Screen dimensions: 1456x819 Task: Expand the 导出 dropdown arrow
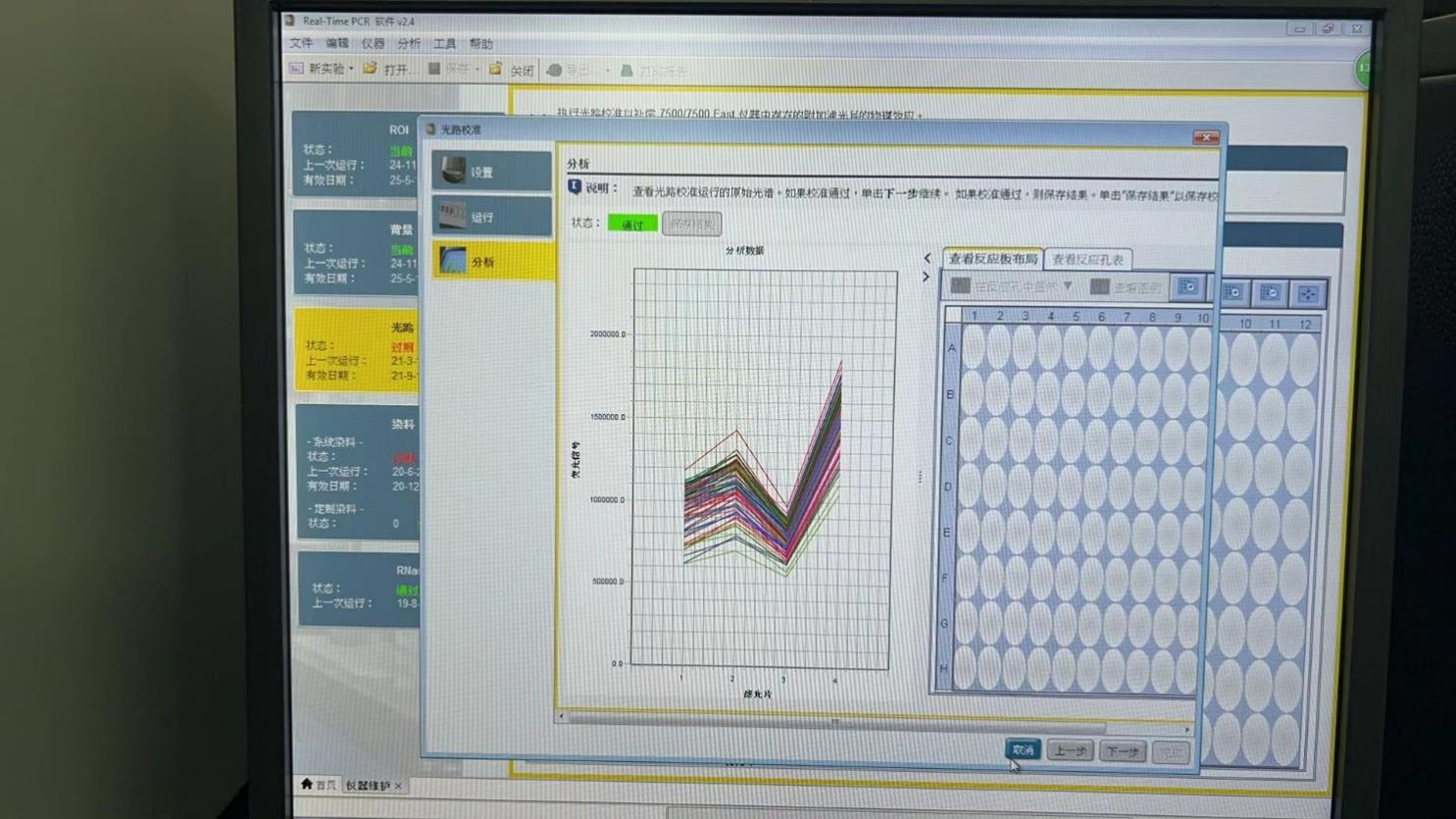tap(607, 71)
